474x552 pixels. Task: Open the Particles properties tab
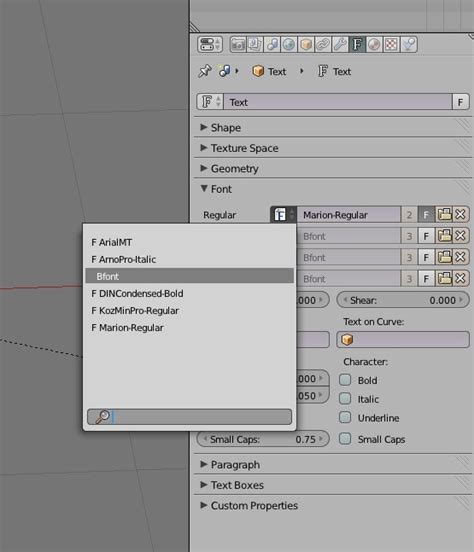click(408, 44)
